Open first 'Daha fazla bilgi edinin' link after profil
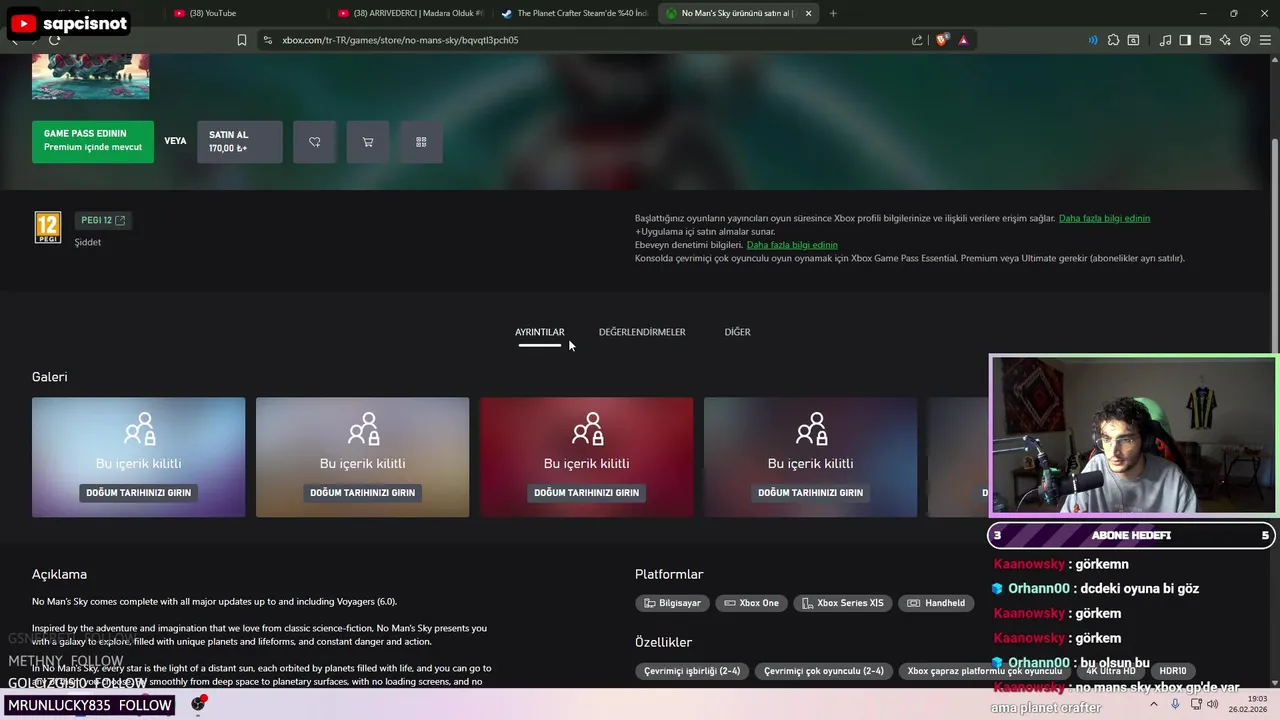 click(1104, 218)
